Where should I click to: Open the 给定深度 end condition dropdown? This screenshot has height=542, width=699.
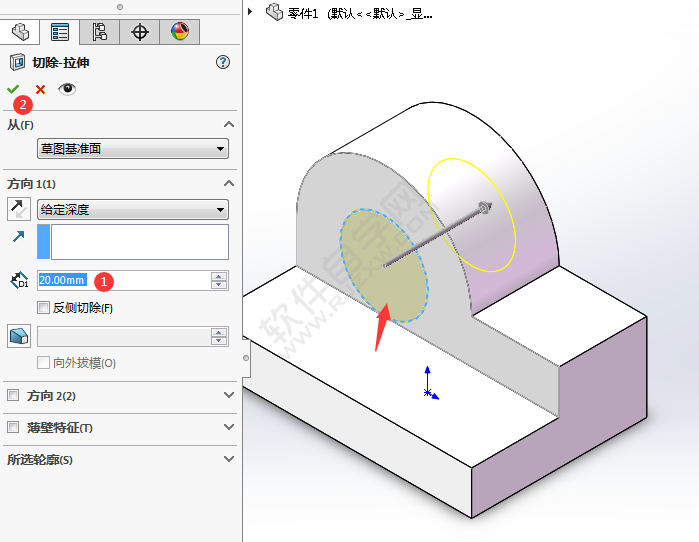tap(133, 209)
